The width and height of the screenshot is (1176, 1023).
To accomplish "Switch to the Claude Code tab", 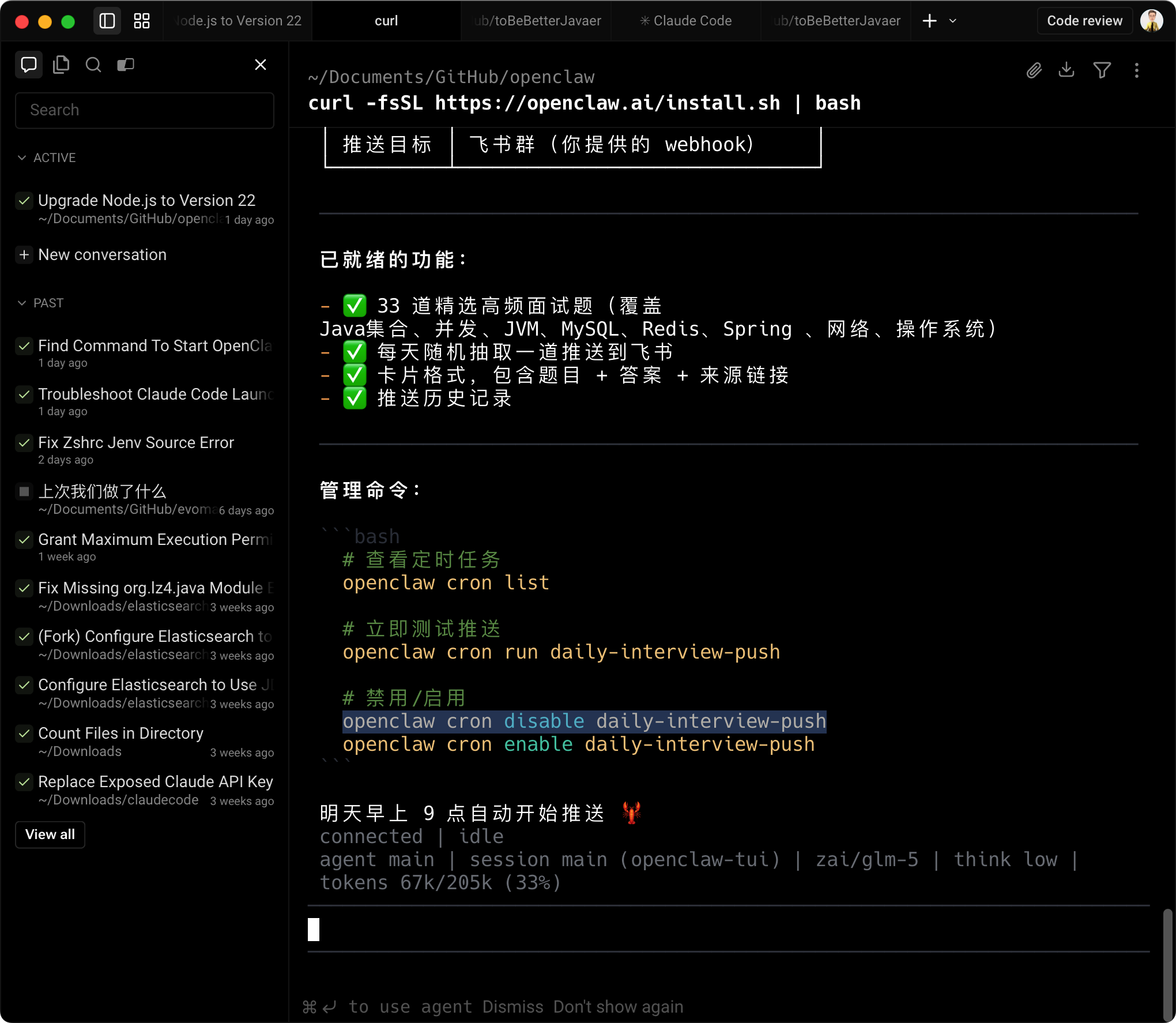I will click(685, 21).
